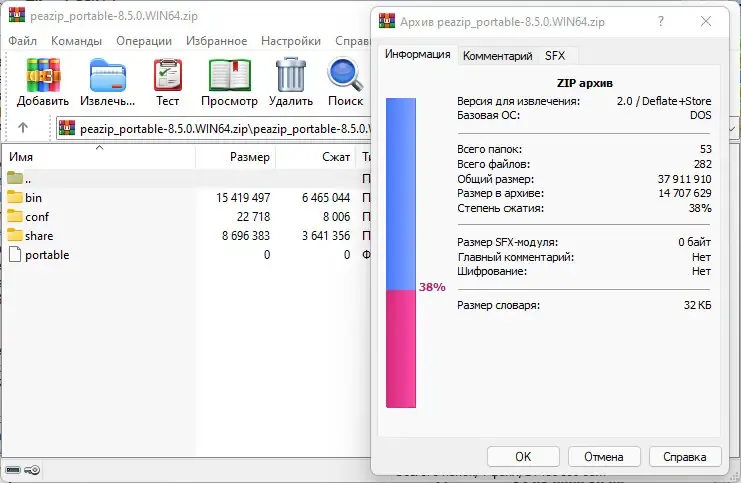Sort by the Имя column header

99,157
